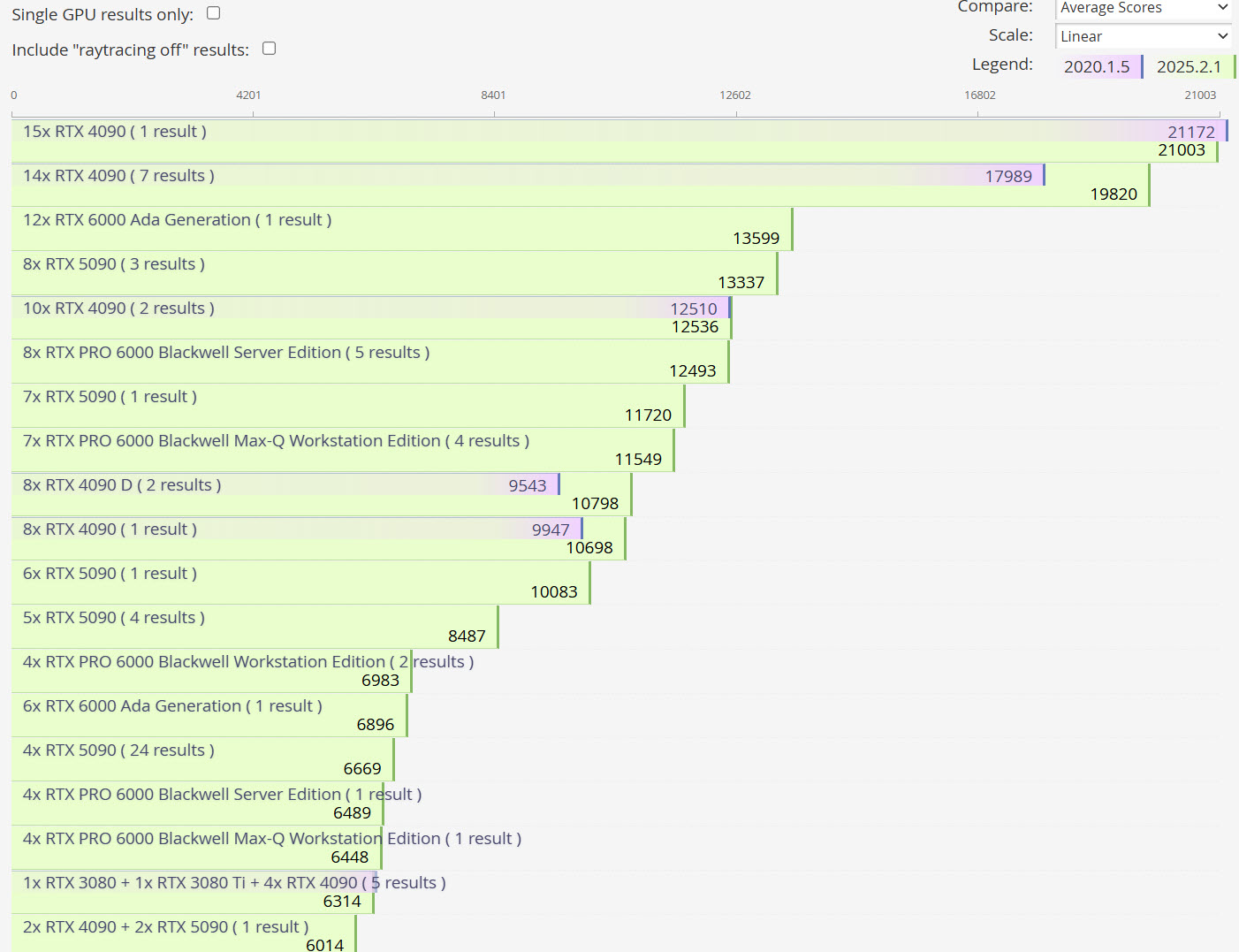Click the 5x RTX 5090 ( 4 results ) label
The image size is (1239, 952).
coord(114,618)
